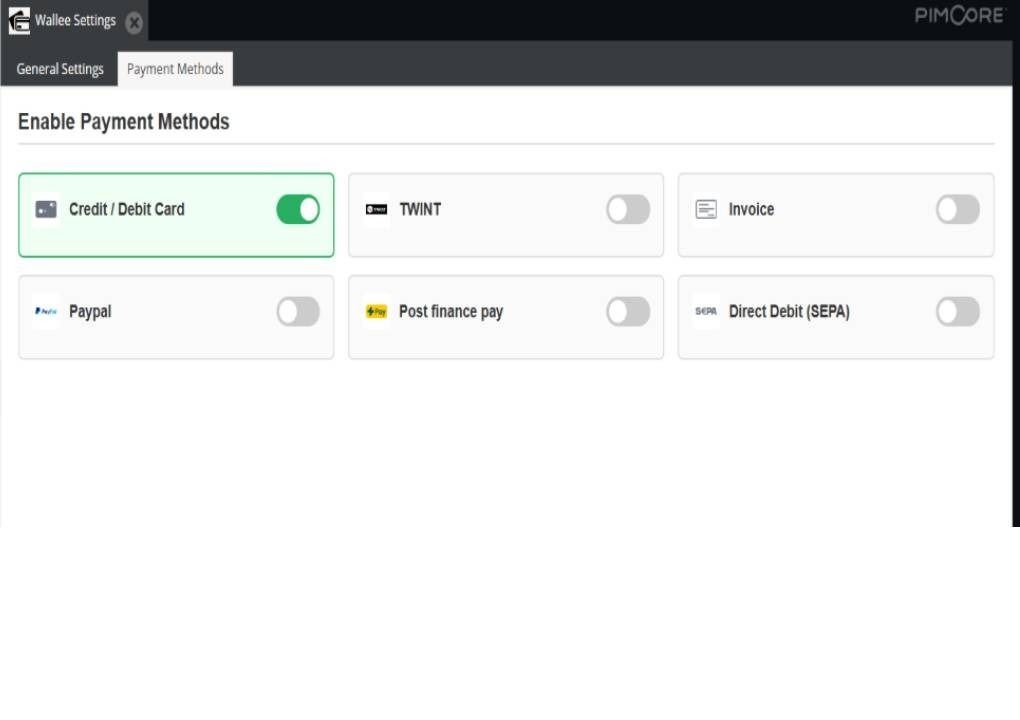
Task: Click the Invoice document icon
Action: tap(706, 209)
